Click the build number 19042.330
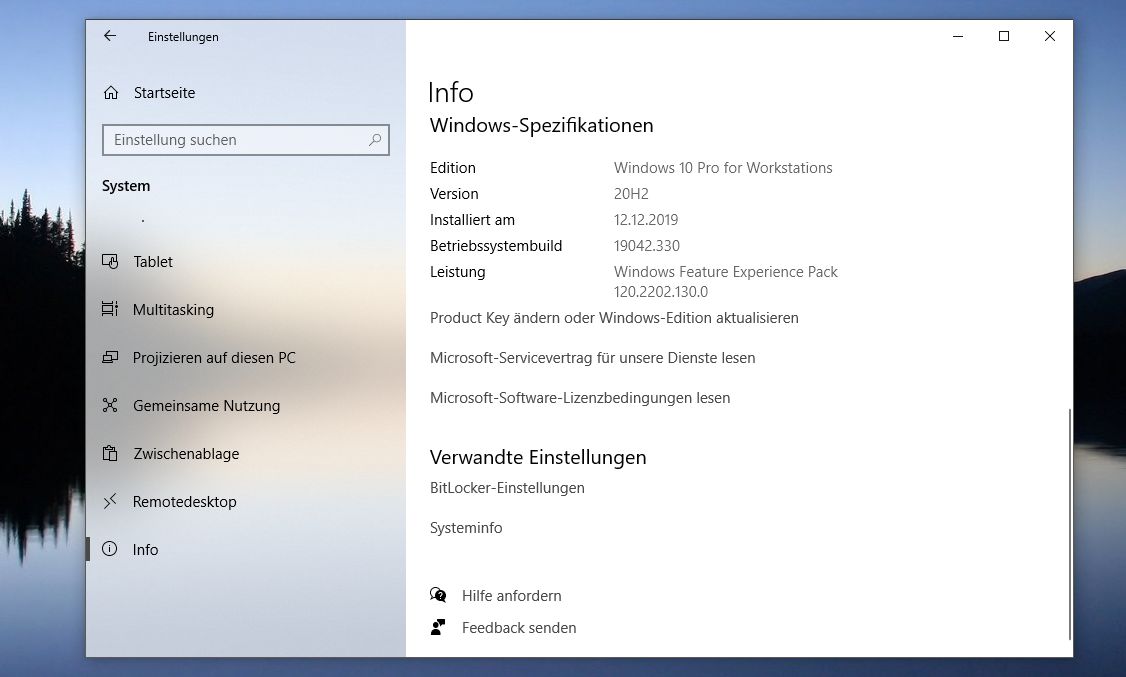Viewport: 1126px width, 677px height. tap(646, 246)
